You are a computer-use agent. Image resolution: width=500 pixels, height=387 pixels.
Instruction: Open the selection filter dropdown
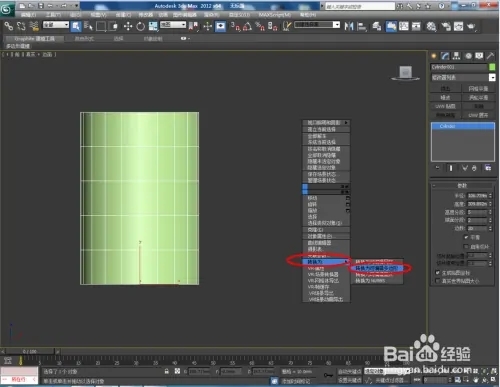click(56, 25)
